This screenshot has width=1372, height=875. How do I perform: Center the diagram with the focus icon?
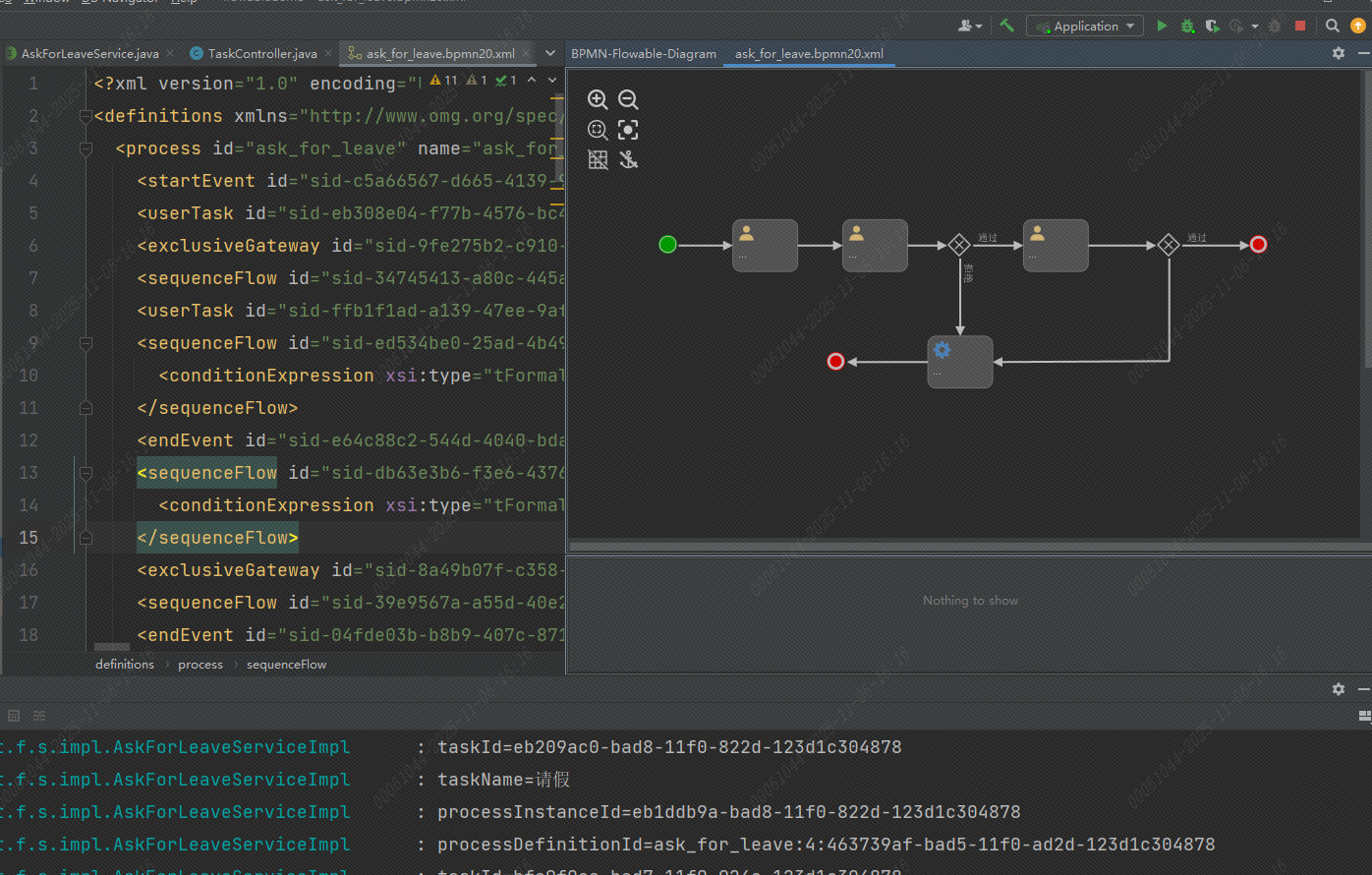pyautogui.click(x=628, y=130)
